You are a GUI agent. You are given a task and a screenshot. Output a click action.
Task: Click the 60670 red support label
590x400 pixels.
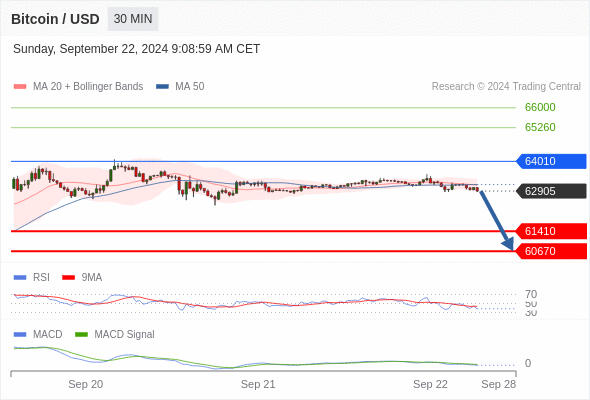[x=551, y=251]
